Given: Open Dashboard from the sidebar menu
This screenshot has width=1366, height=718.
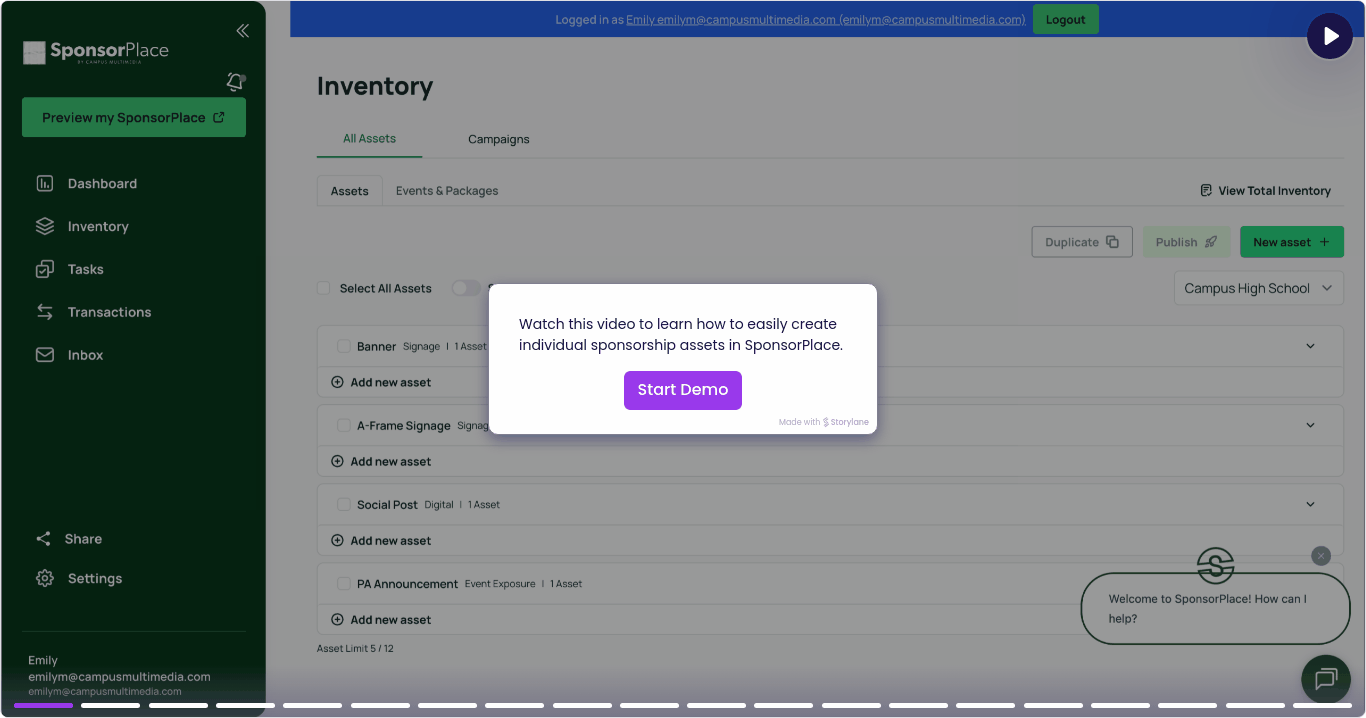Looking at the screenshot, I should pyautogui.click(x=102, y=184).
